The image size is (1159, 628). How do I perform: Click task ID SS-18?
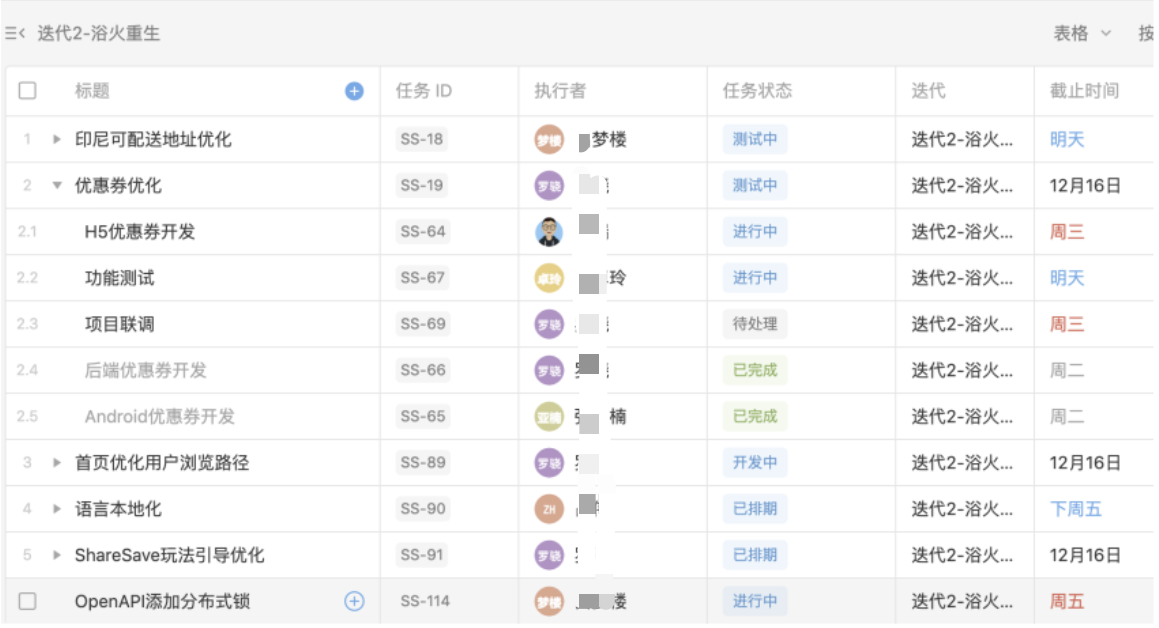point(422,139)
